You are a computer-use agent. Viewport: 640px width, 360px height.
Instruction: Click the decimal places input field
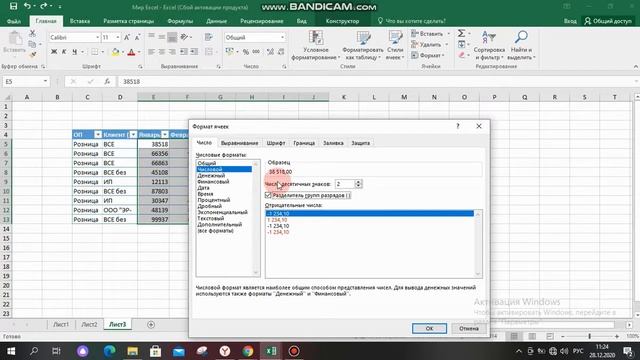[344, 184]
